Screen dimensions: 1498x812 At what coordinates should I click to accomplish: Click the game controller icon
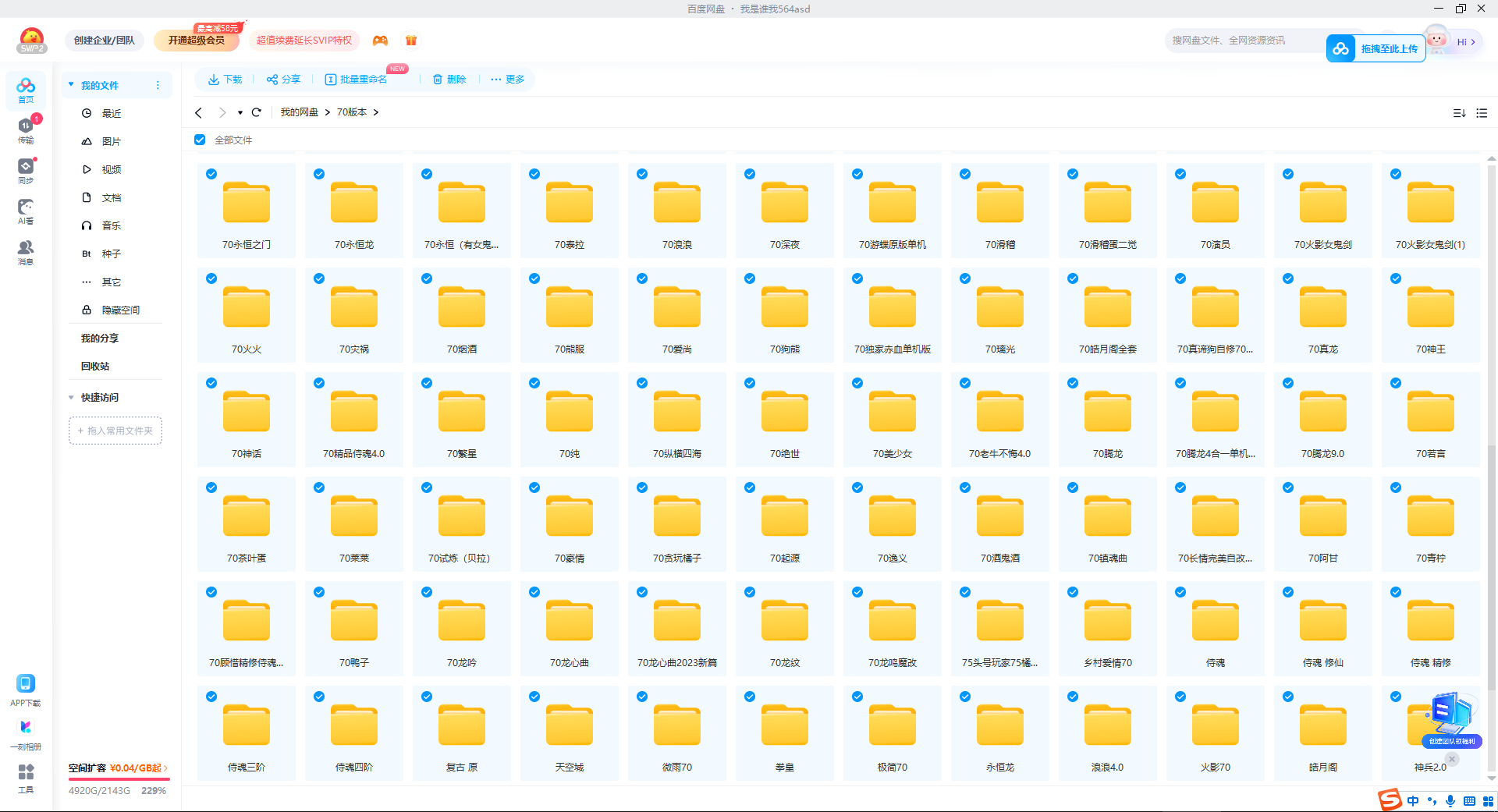point(380,41)
